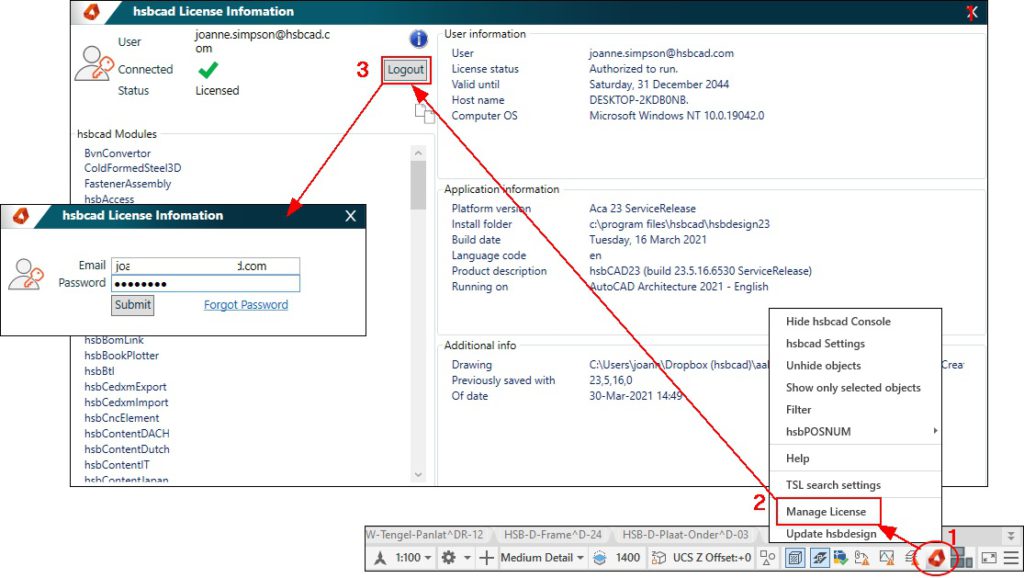Click the drawing warning icon with ruler

863,558
